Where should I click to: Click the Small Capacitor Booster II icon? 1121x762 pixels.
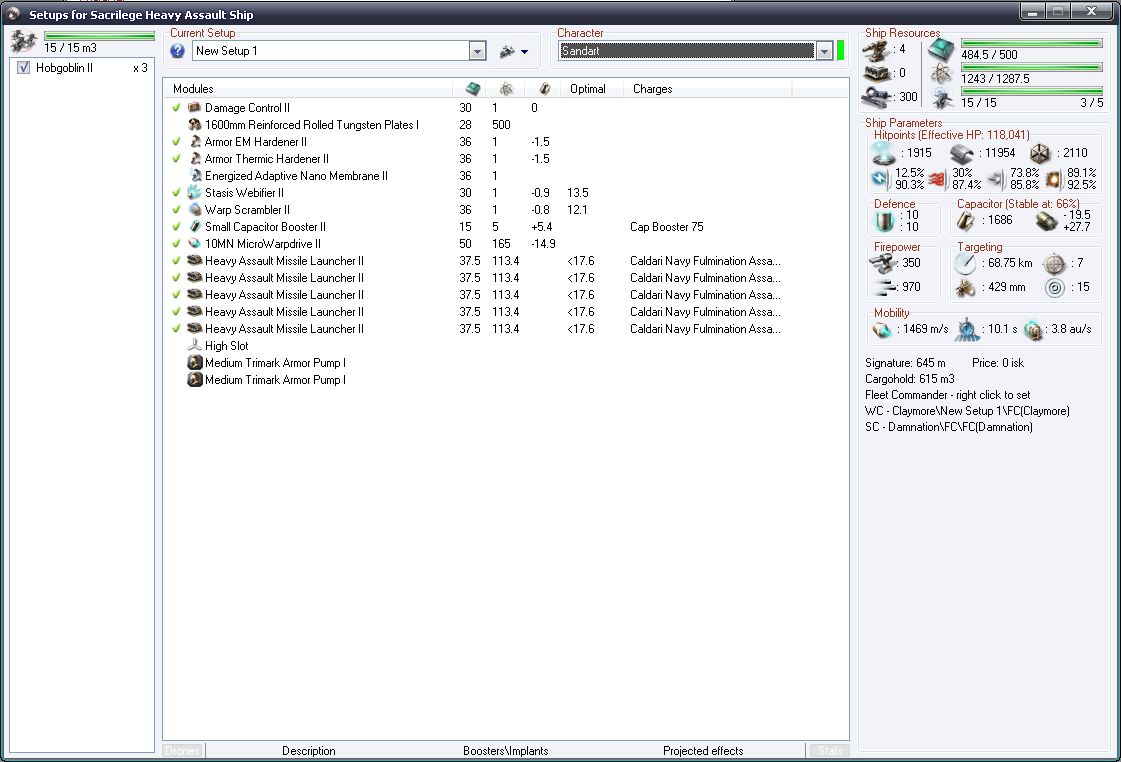(x=194, y=227)
